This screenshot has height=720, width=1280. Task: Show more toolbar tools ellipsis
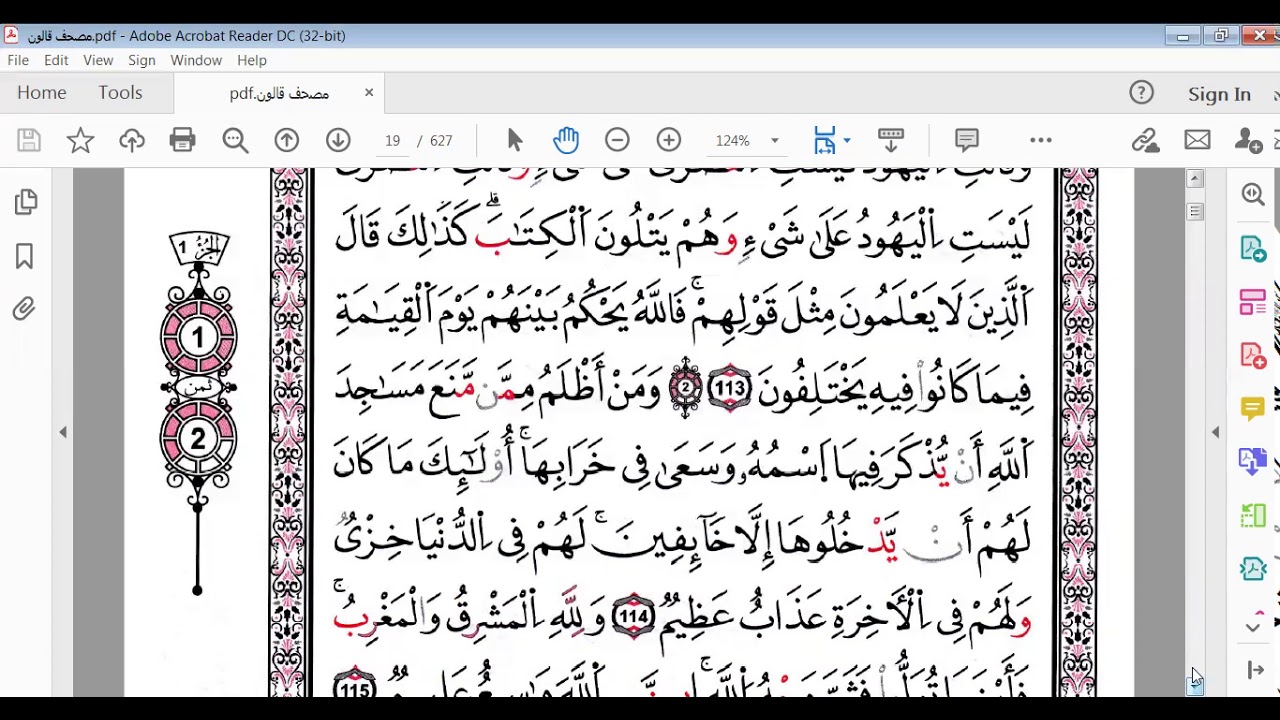click(1041, 141)
